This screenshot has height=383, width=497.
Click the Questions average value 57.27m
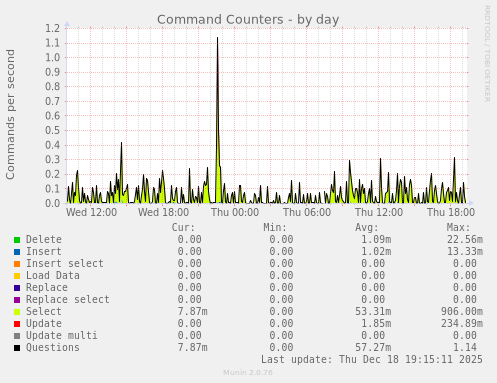point(373,347)
